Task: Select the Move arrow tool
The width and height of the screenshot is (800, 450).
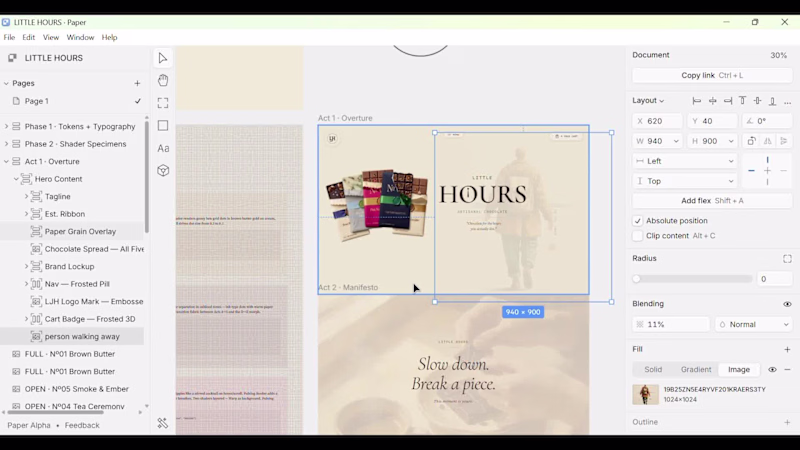Action: point(163,58)
